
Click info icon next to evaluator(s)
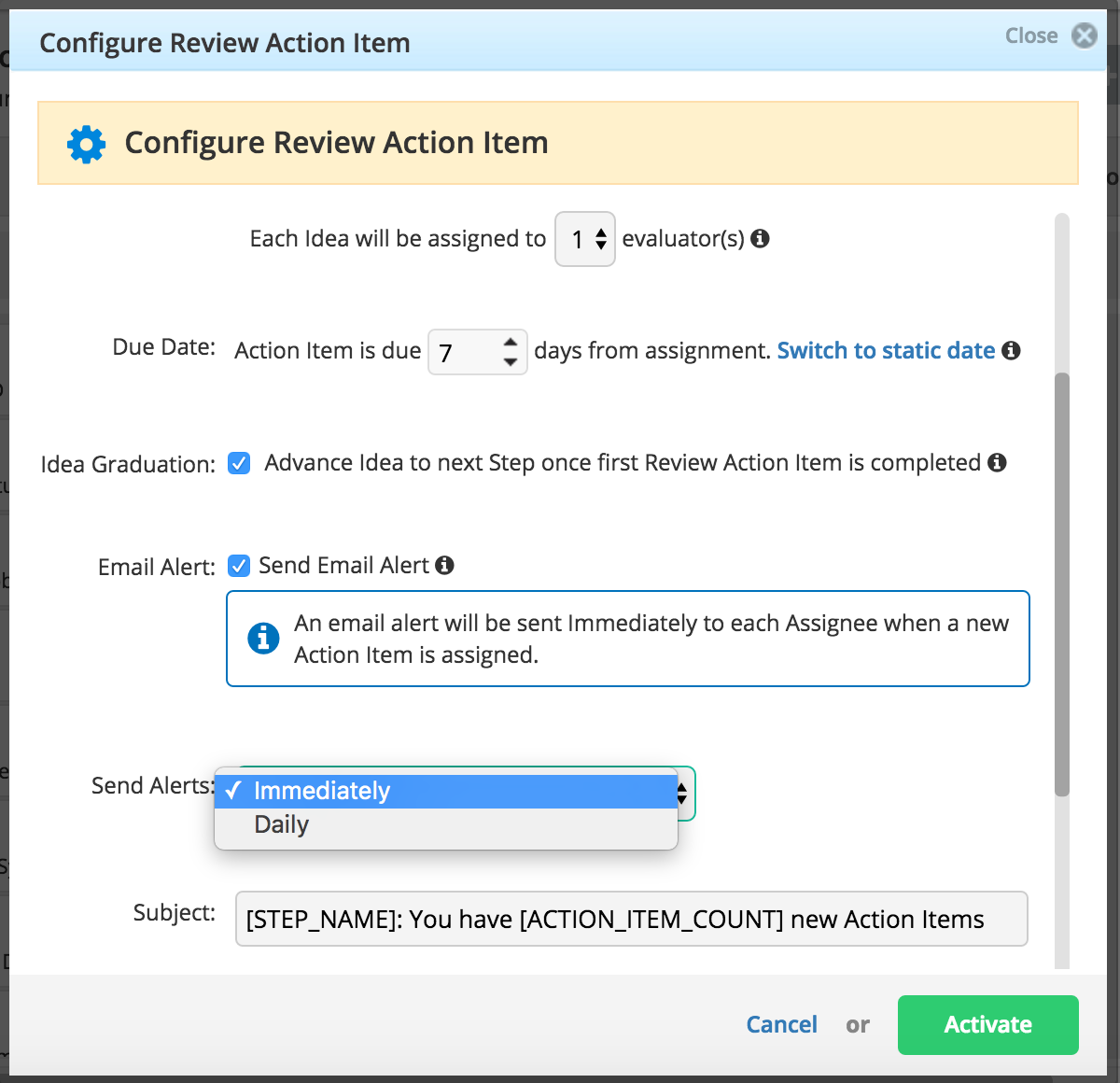click(x=761, y=239)
